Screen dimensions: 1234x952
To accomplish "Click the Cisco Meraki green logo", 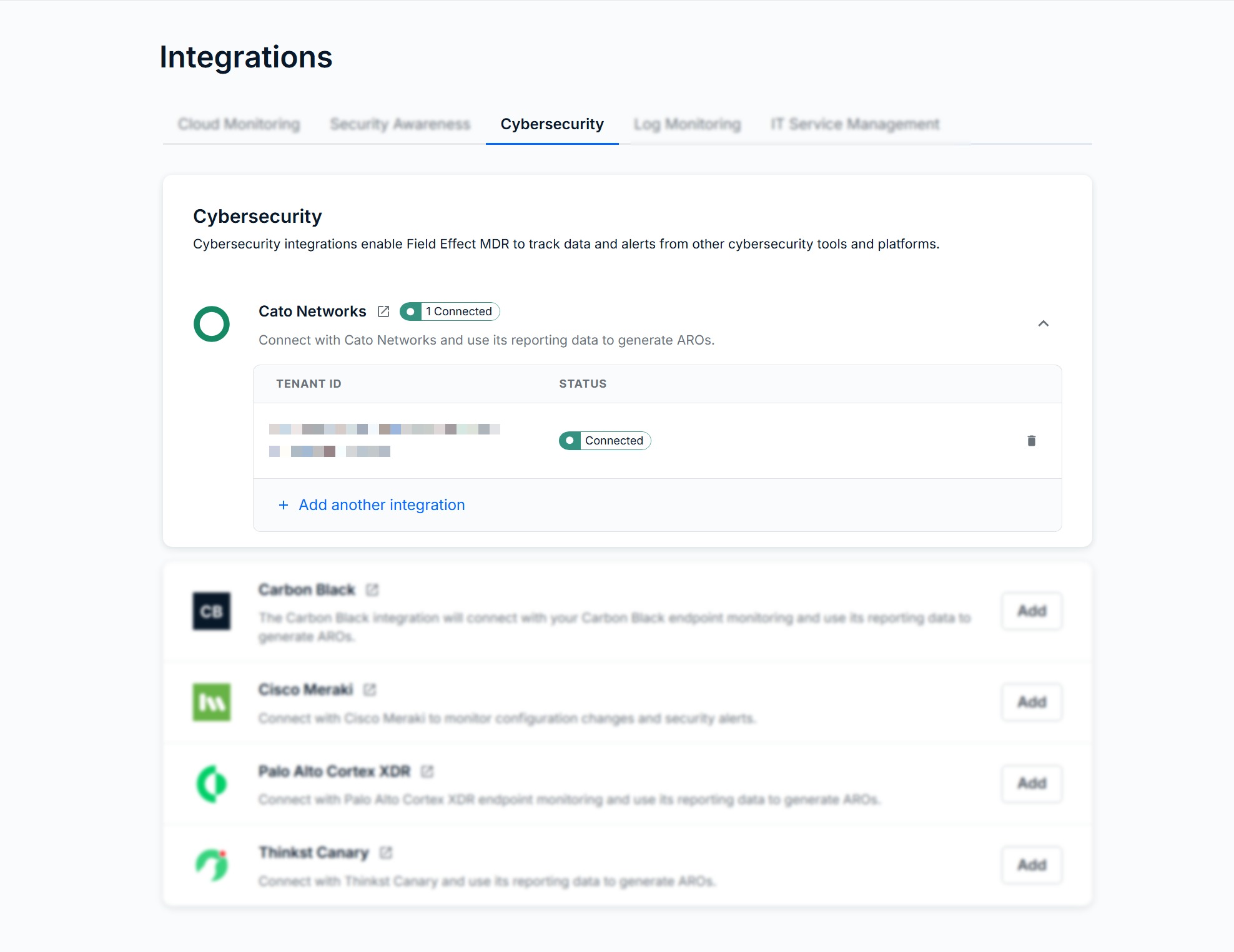I will [x=212, y=702].
